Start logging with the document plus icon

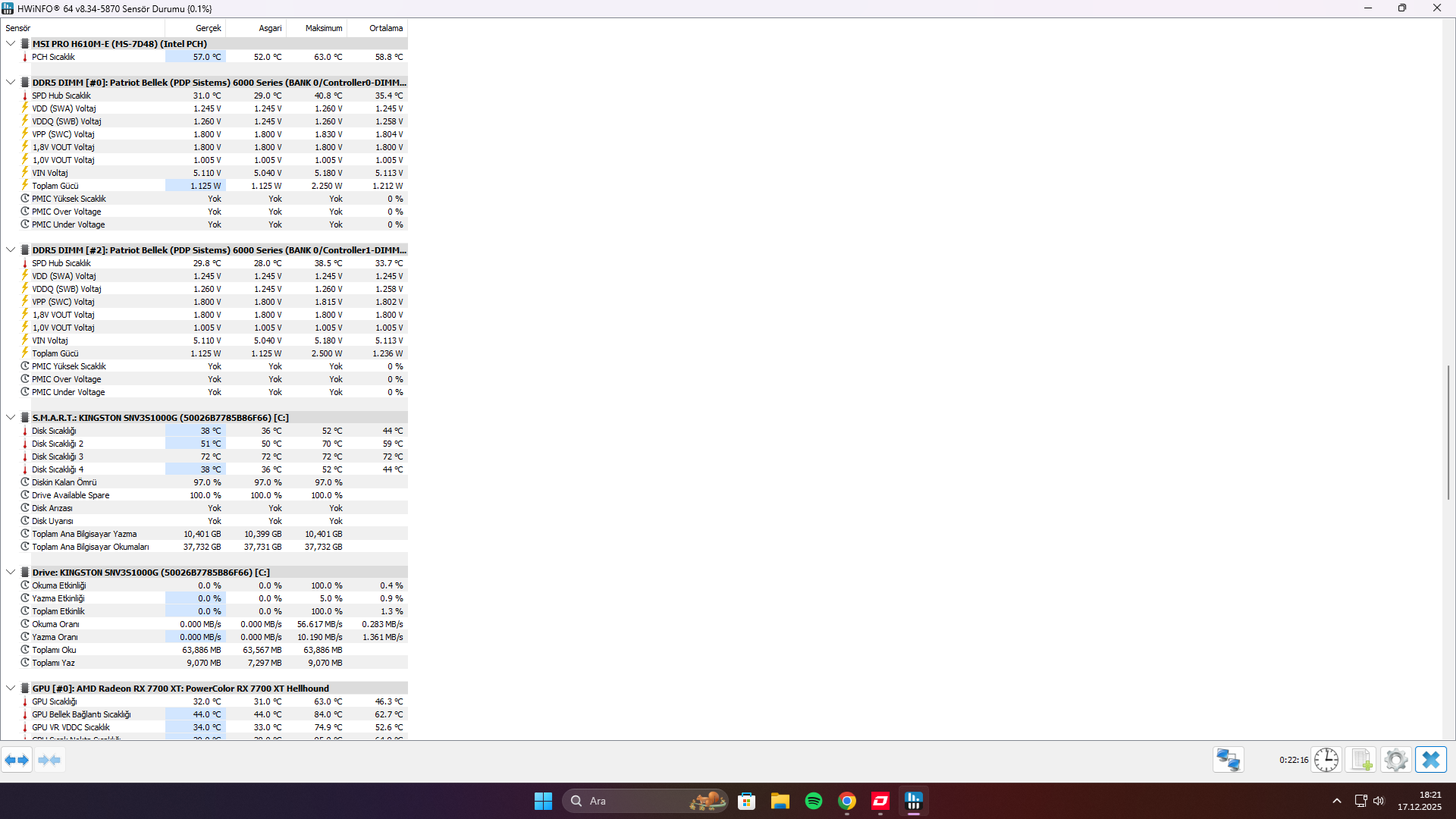pos(1361,760)
